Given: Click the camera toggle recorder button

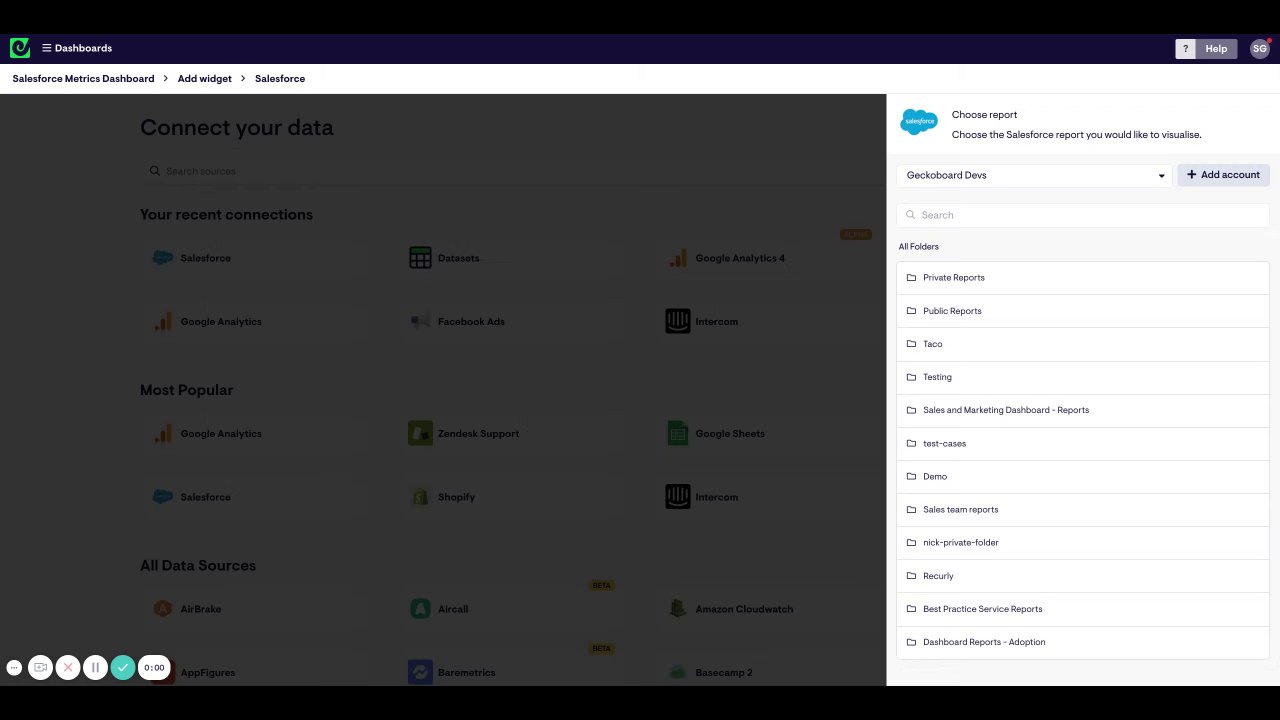Looking at the screenshot, I should click(40, 668).
